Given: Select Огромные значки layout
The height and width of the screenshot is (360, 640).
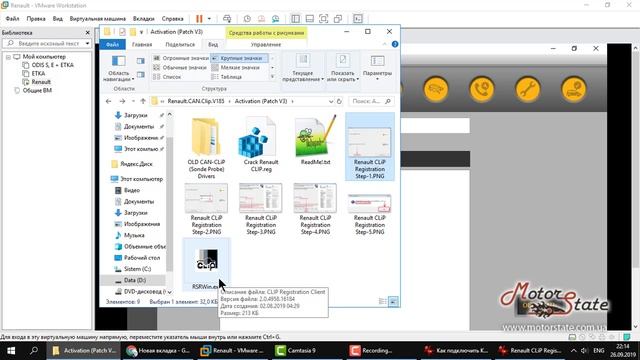Looking at the screenshot, I should click(x=181, y=58).
